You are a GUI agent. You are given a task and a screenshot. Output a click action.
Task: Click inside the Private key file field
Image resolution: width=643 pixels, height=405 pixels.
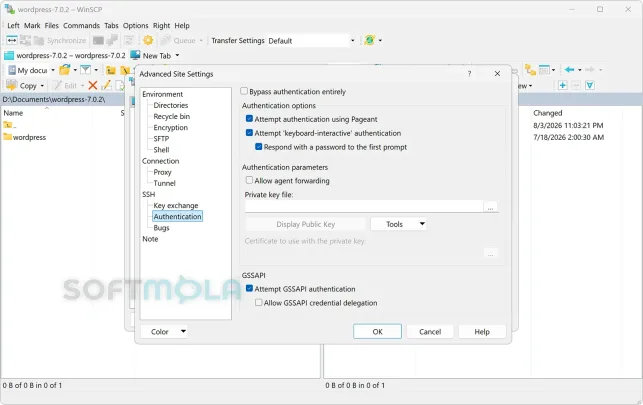pos(364,207)
